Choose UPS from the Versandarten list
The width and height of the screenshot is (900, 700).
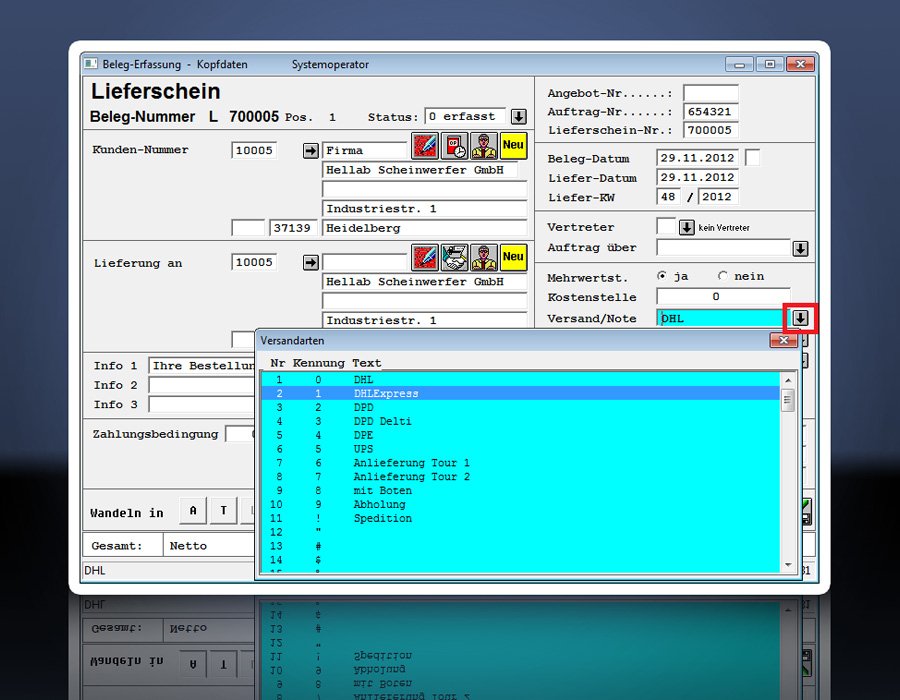362,450
